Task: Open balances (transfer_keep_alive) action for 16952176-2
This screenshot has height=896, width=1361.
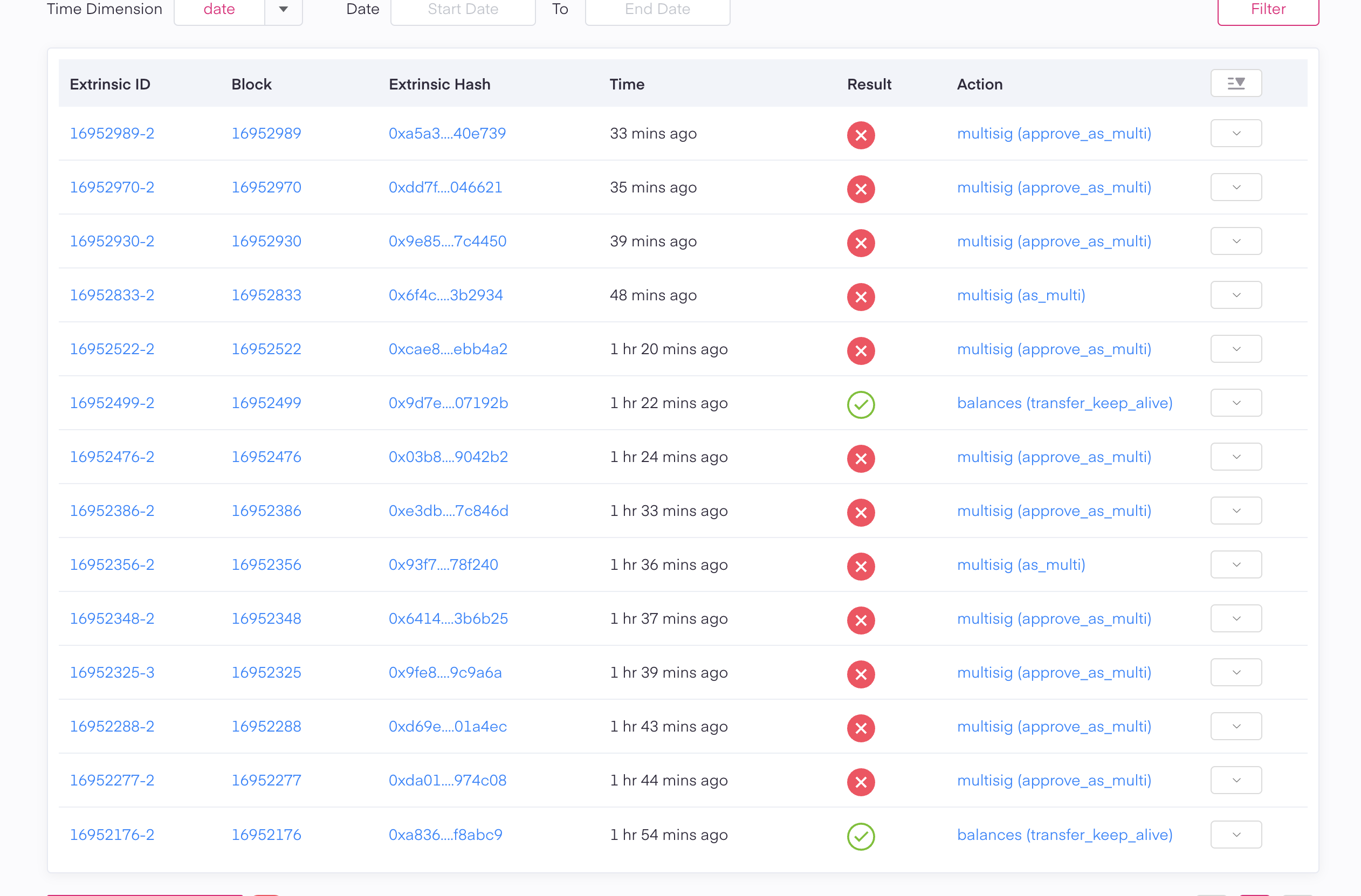Action: click(x=1064, y=835)
